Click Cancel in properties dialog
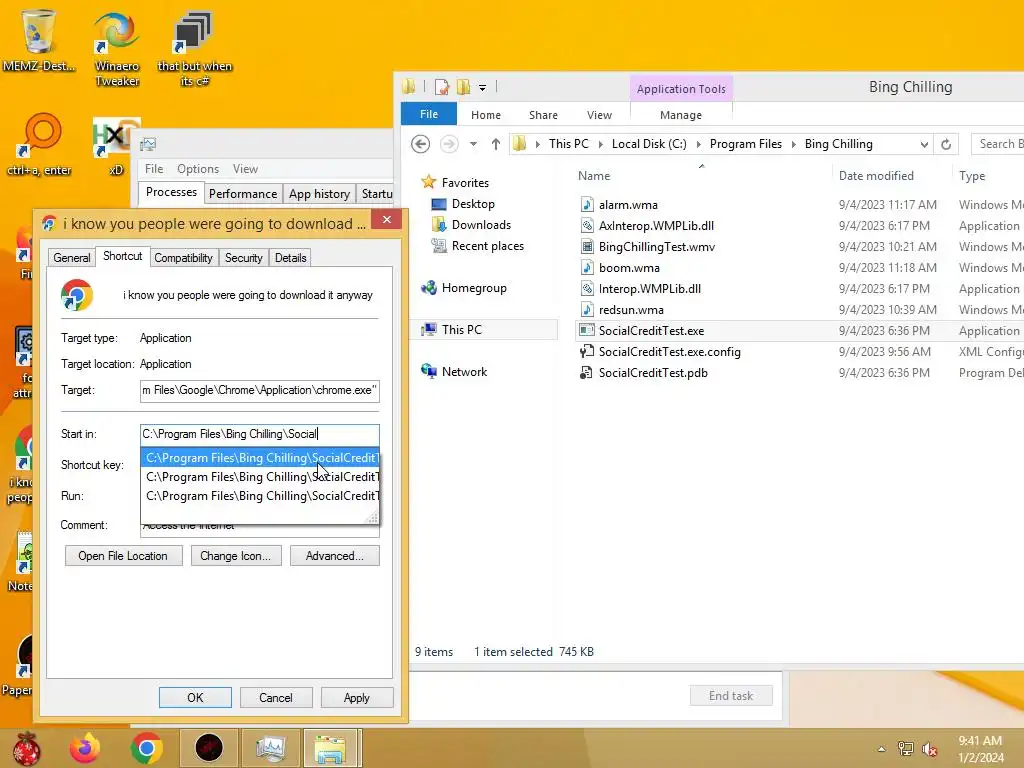The width and height of the screenshot is (1024, 768). click(x=276, y=697)
